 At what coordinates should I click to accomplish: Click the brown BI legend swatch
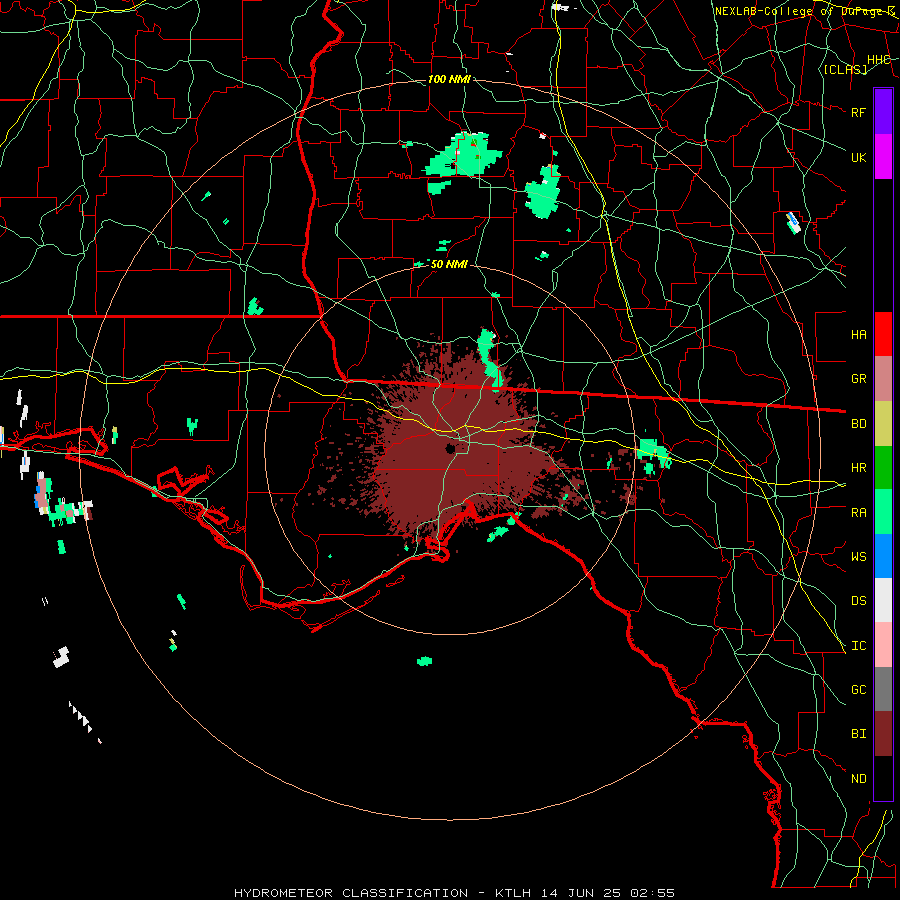point(883,734)
